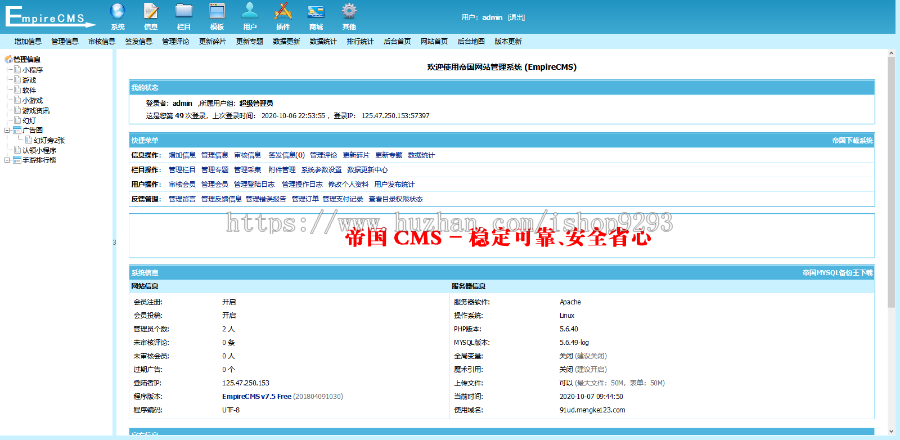Click the 退出 logout link

coord(516,17)
